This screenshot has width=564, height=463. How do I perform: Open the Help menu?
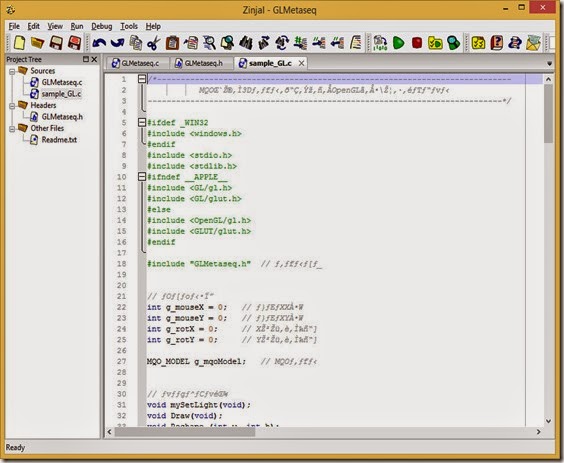point(153,26)
